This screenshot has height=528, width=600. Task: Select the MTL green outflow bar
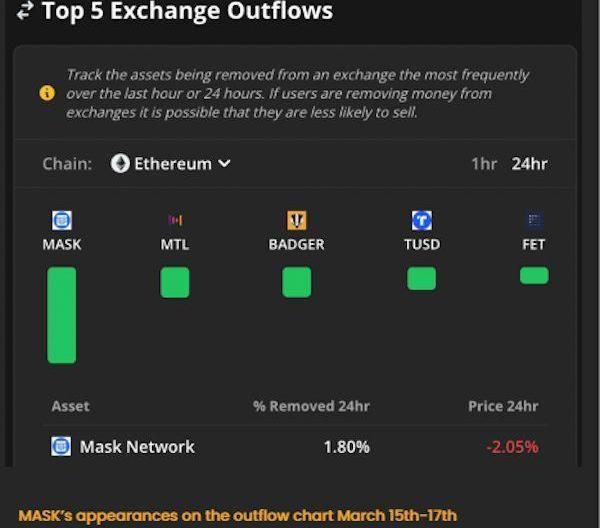click(175, 282)
